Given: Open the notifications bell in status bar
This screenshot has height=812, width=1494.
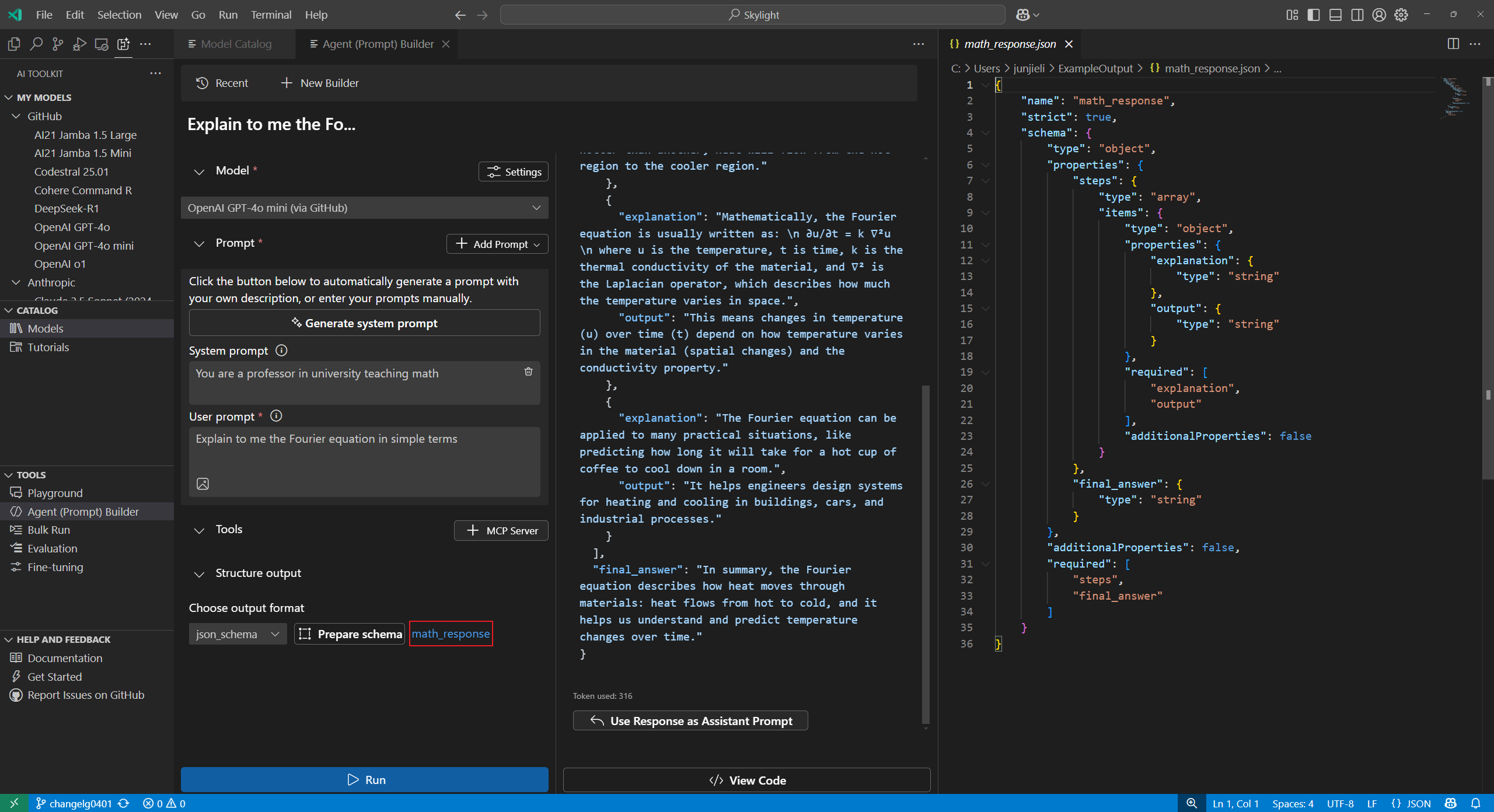Looking at the screenshot, I should coord(1476,803).
